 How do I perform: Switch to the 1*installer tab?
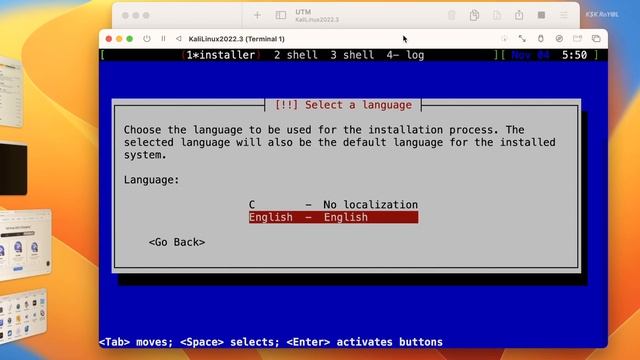coord(221,55)
